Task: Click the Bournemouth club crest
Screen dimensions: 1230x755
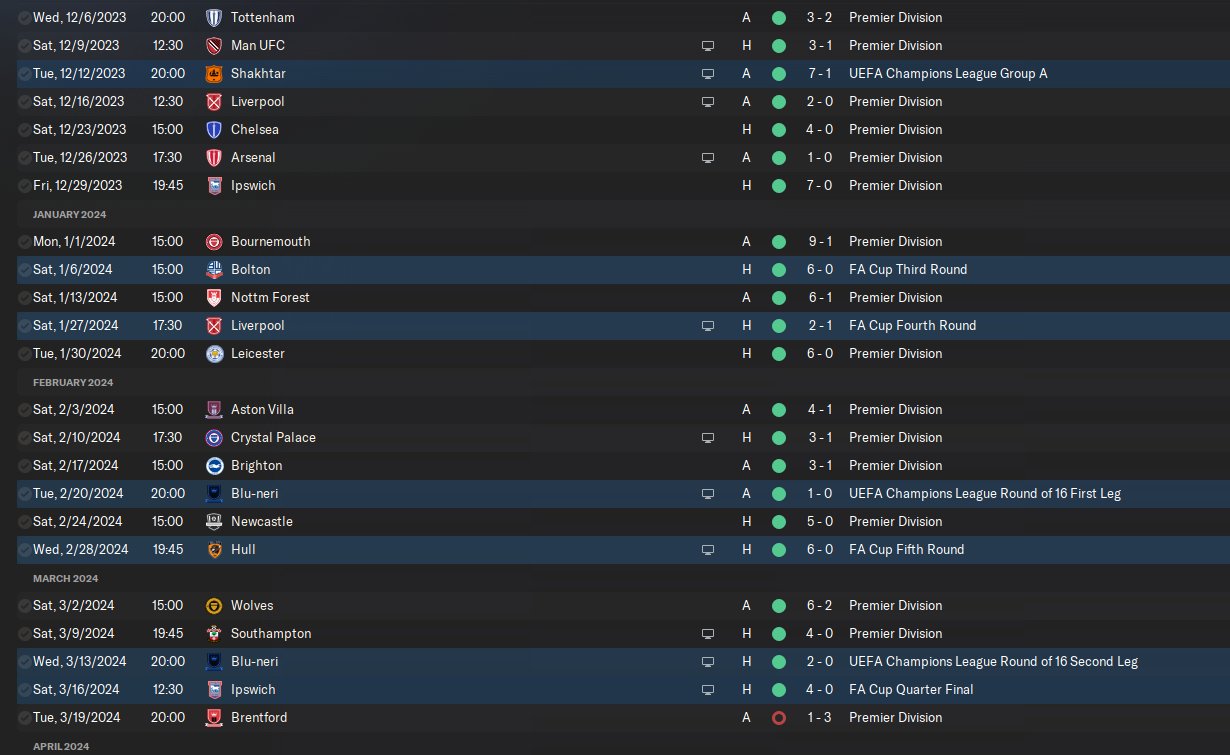Action: click(213, 241)
